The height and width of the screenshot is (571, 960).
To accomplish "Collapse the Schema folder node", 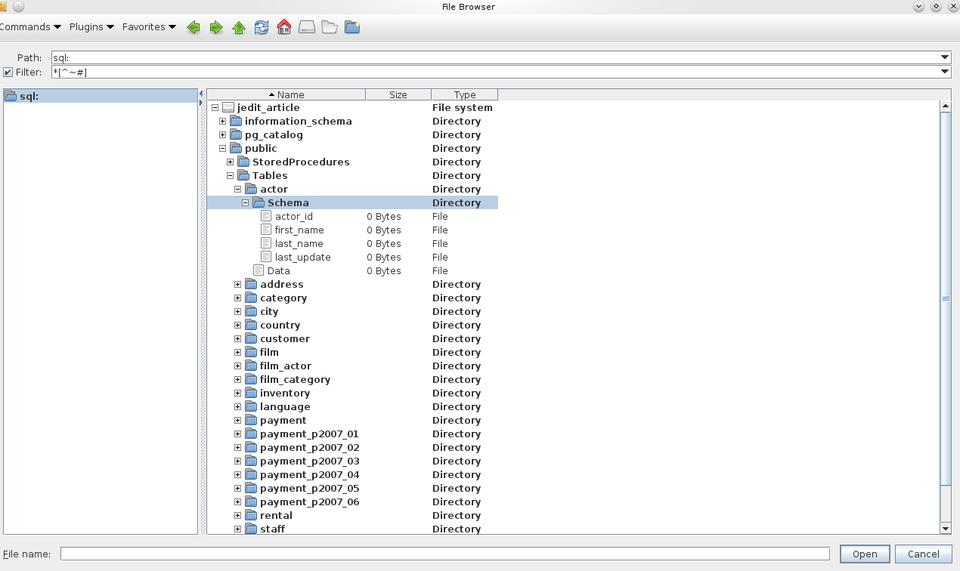I will 245,203.
